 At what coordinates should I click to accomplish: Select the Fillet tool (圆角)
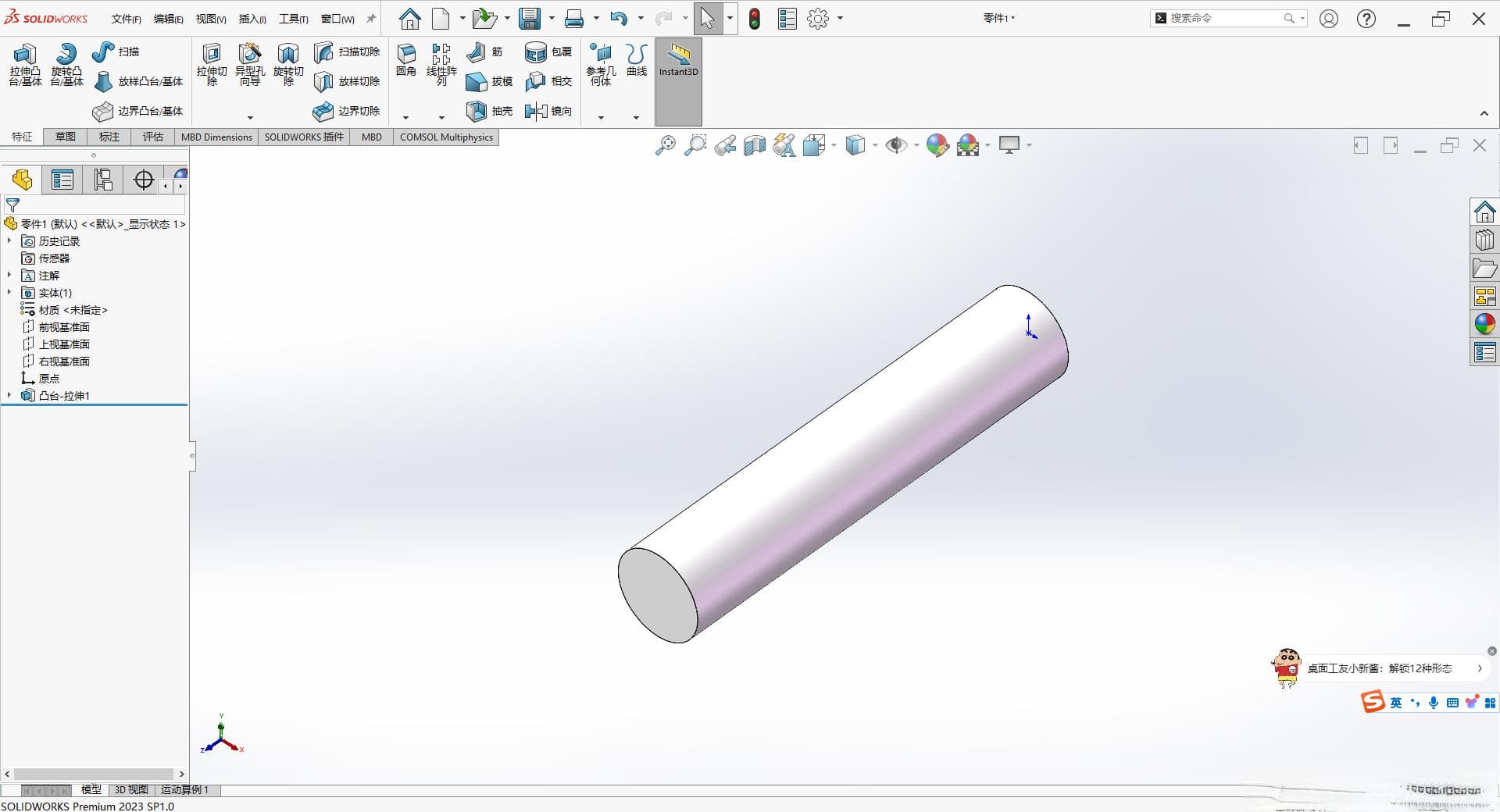click(406, 60)
